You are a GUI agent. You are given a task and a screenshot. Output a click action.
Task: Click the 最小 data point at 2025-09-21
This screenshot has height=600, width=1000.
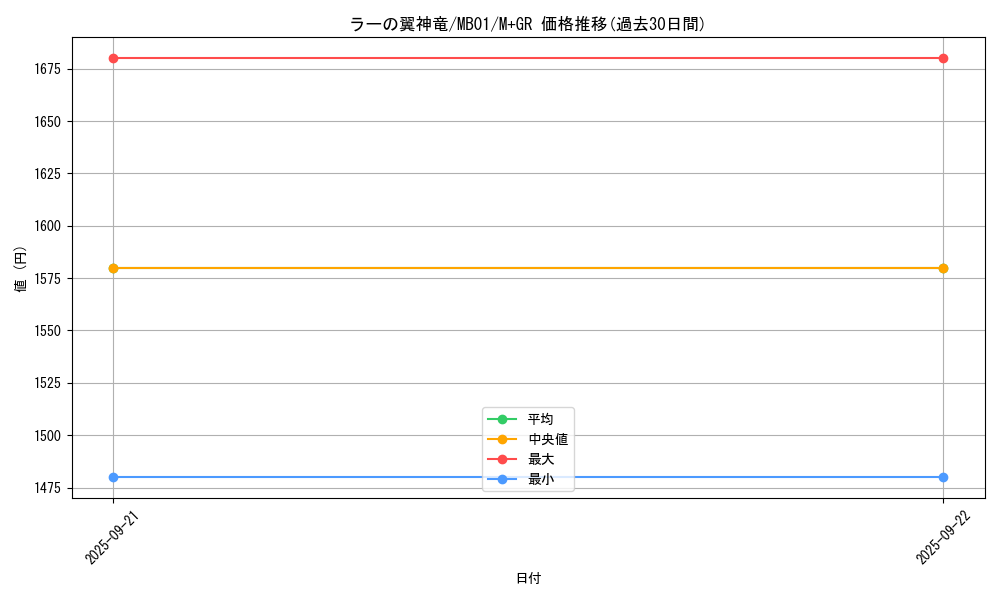[x=114, y=478]
